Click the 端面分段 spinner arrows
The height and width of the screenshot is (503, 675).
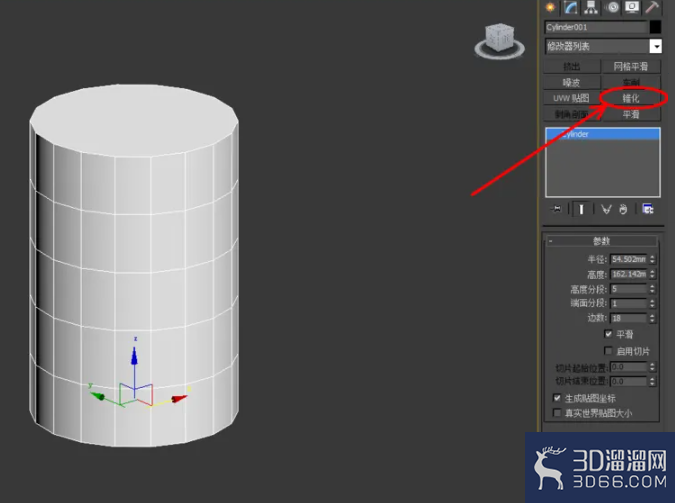(652, 303)
